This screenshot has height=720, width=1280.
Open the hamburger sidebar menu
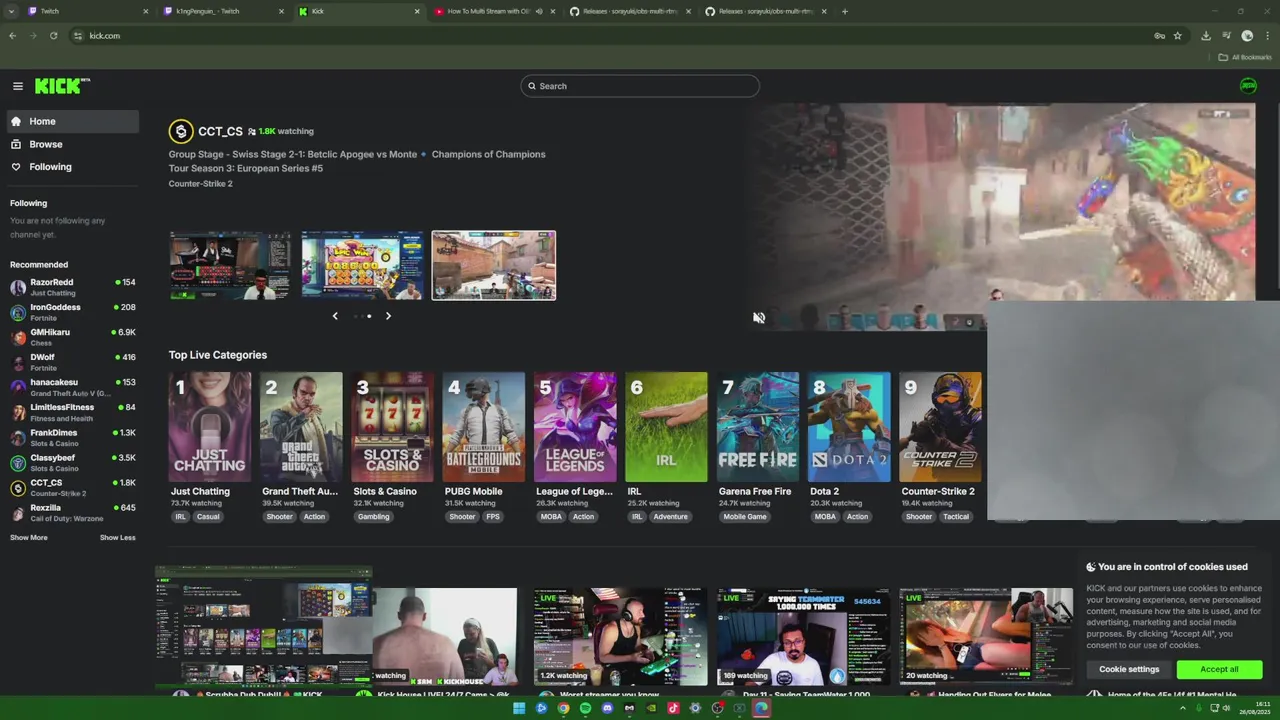(17, 86)
